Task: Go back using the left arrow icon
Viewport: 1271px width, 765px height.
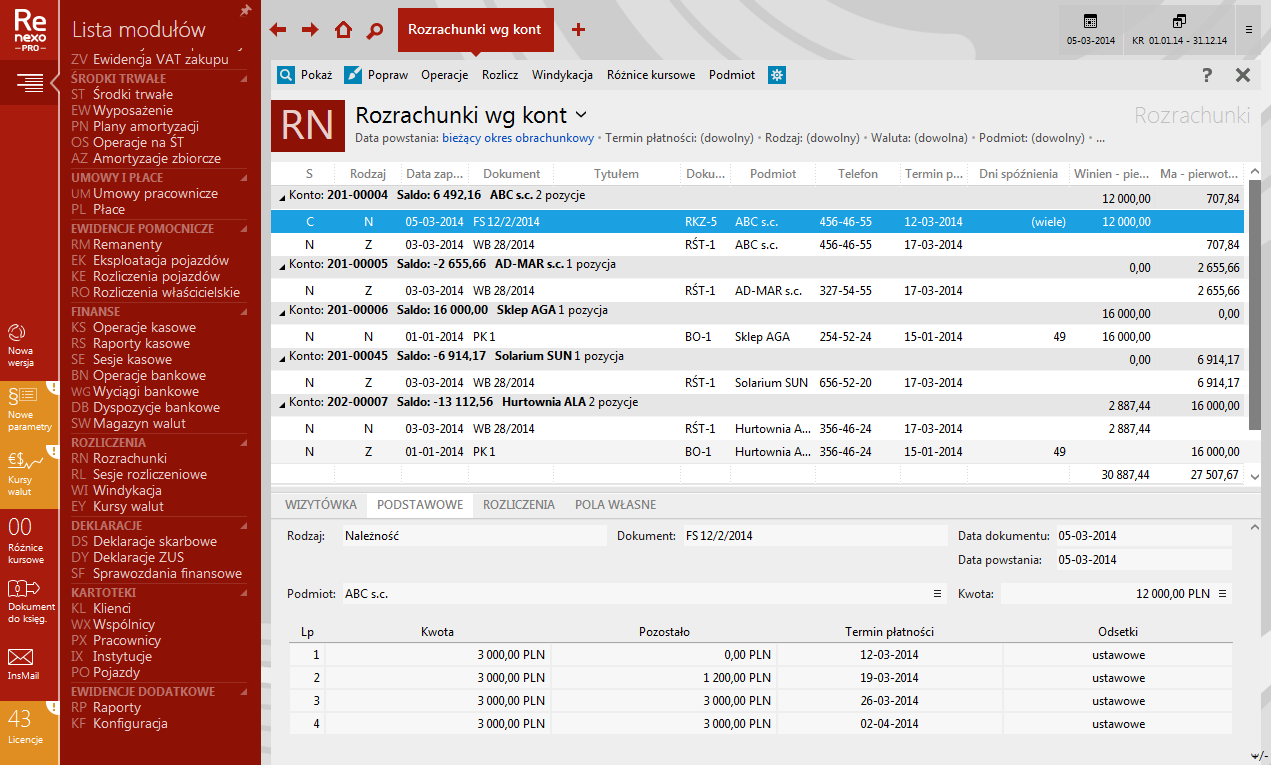Action: (278, 30)
